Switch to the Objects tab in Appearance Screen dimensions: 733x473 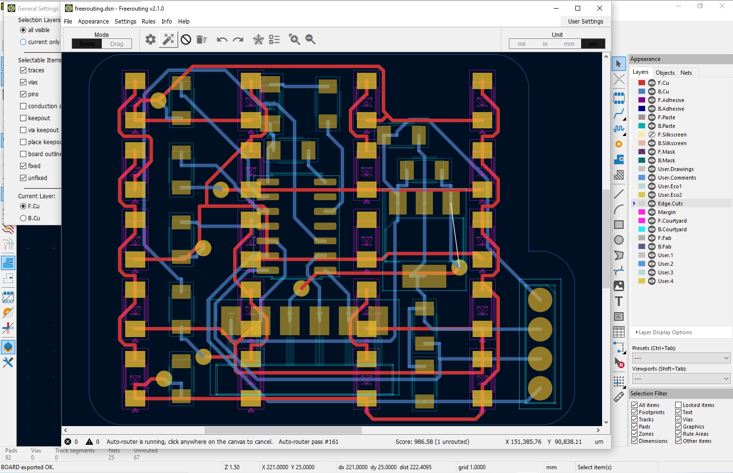[x=665, y=72]
